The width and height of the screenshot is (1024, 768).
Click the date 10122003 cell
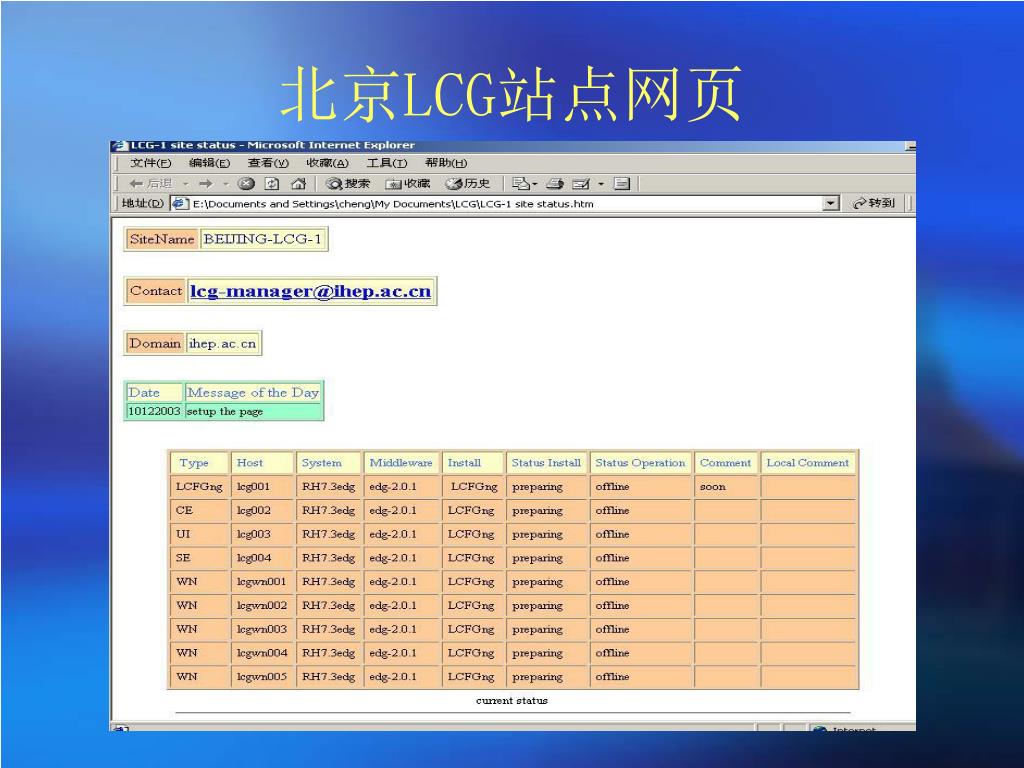coord(153,411)
